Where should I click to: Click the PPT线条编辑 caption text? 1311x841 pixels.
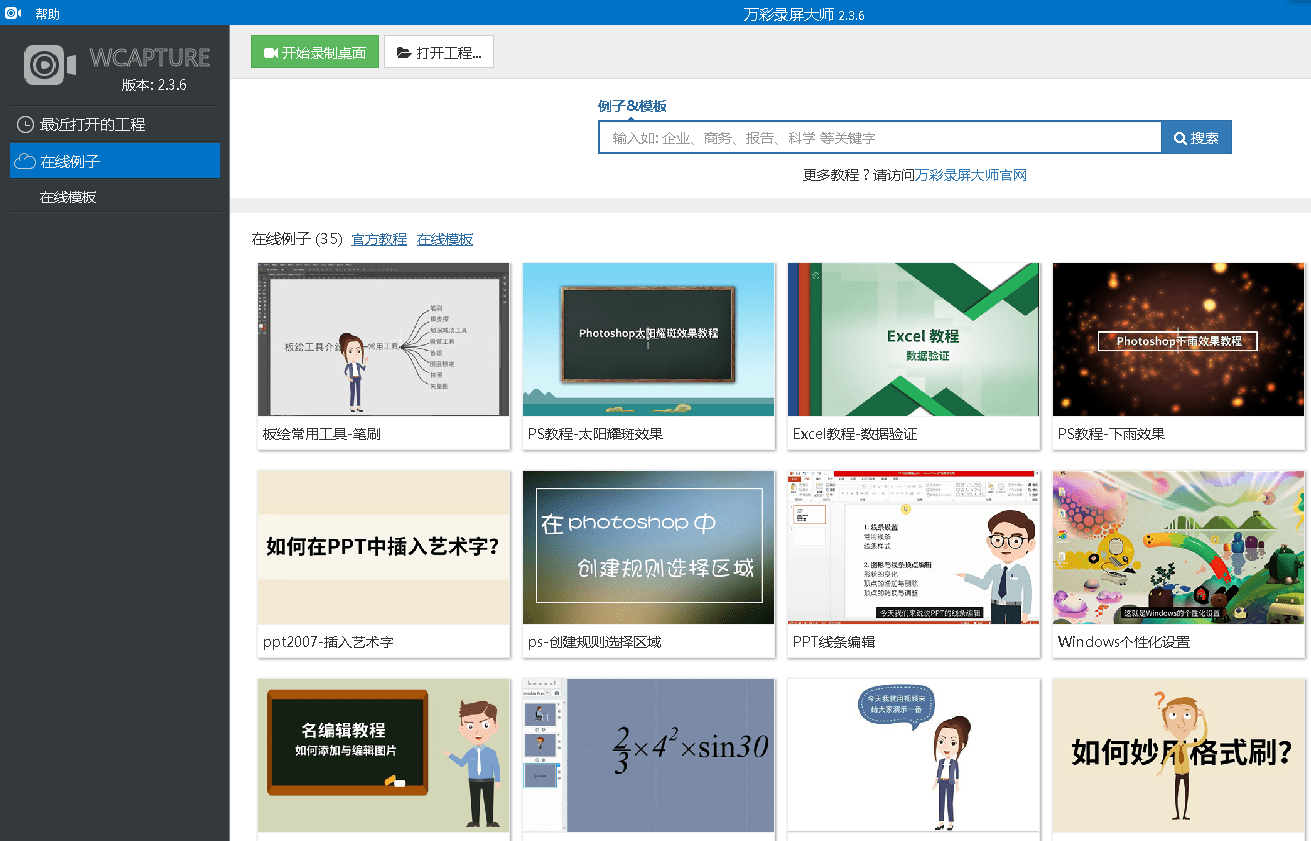(x=834, y=642)
